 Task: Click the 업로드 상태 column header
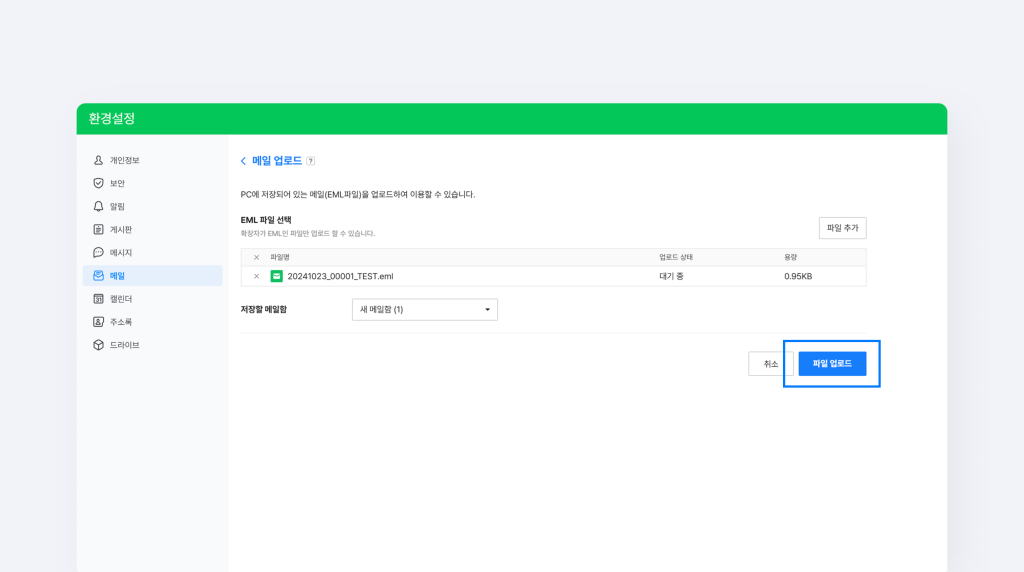[x=676, y=258]
